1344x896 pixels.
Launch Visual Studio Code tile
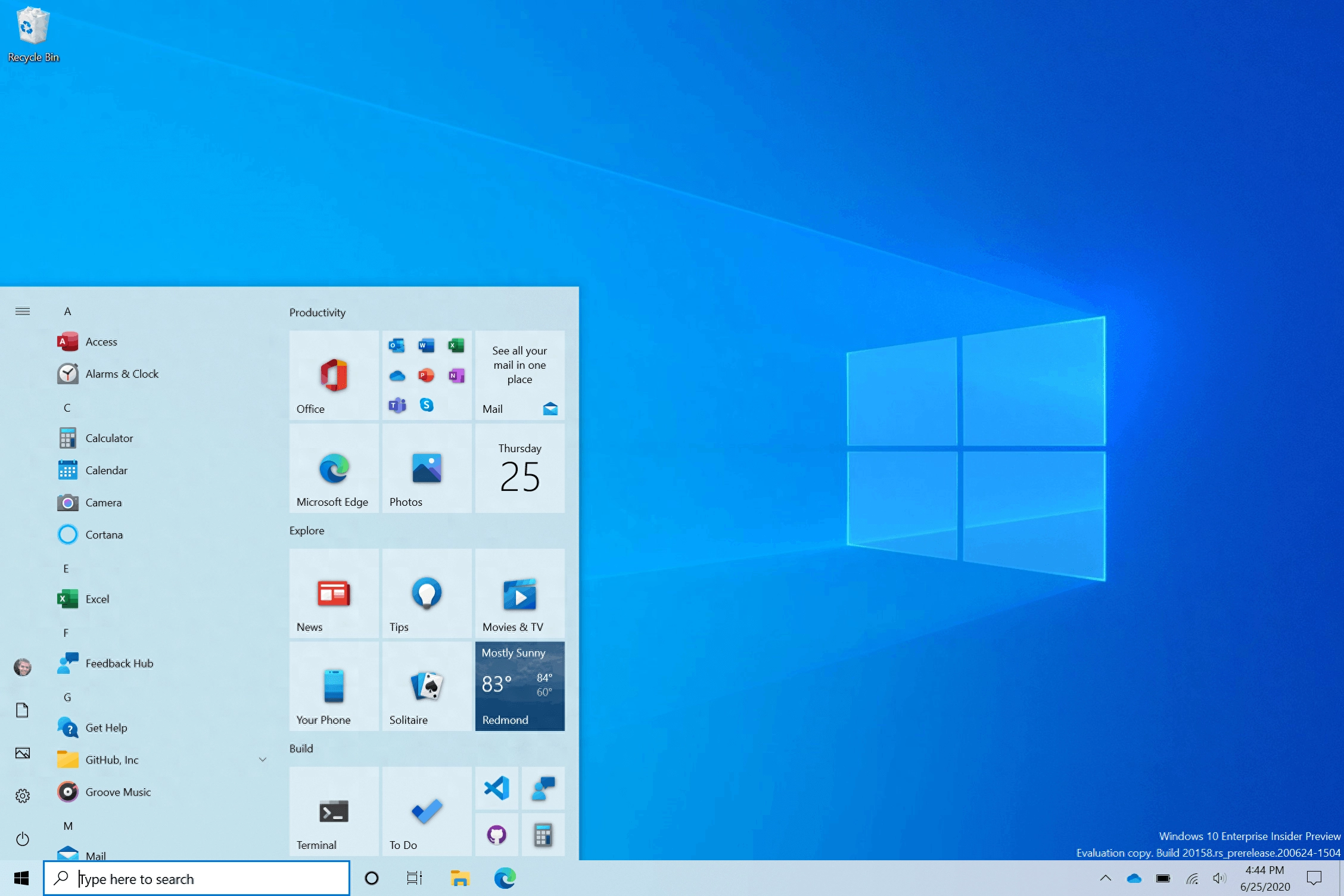pyautogui.click(x=496, y=789)
